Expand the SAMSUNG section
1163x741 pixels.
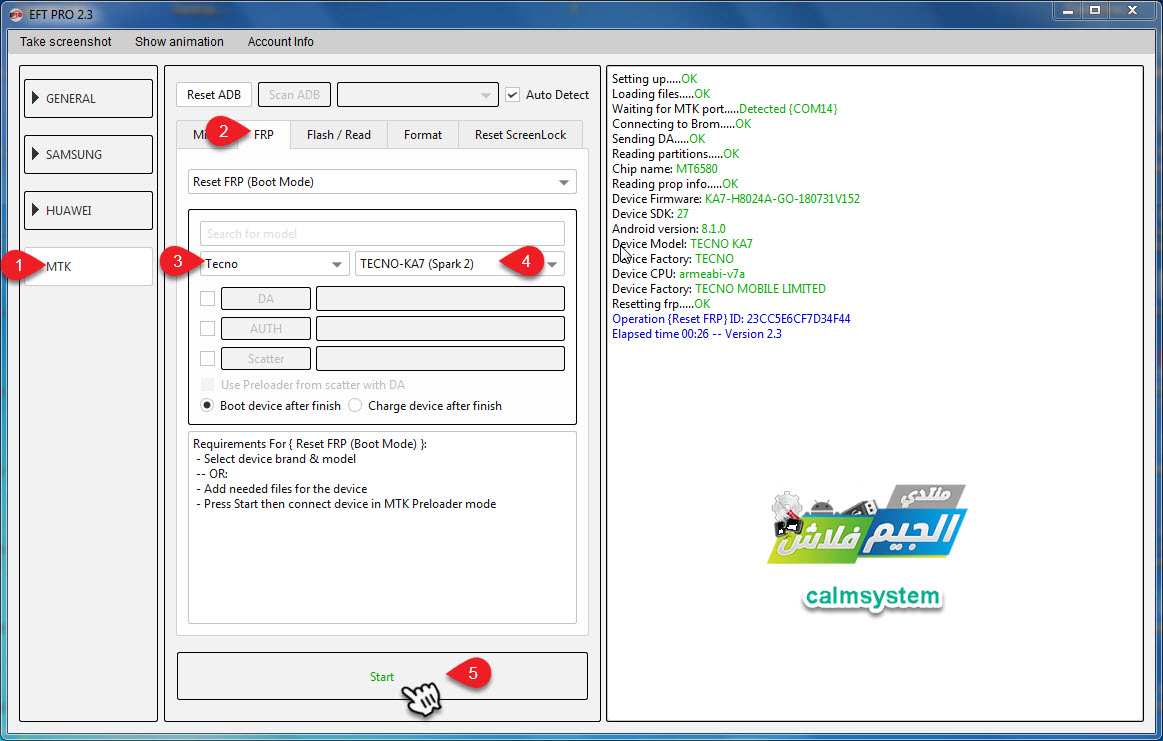click(x=88, y=154)
